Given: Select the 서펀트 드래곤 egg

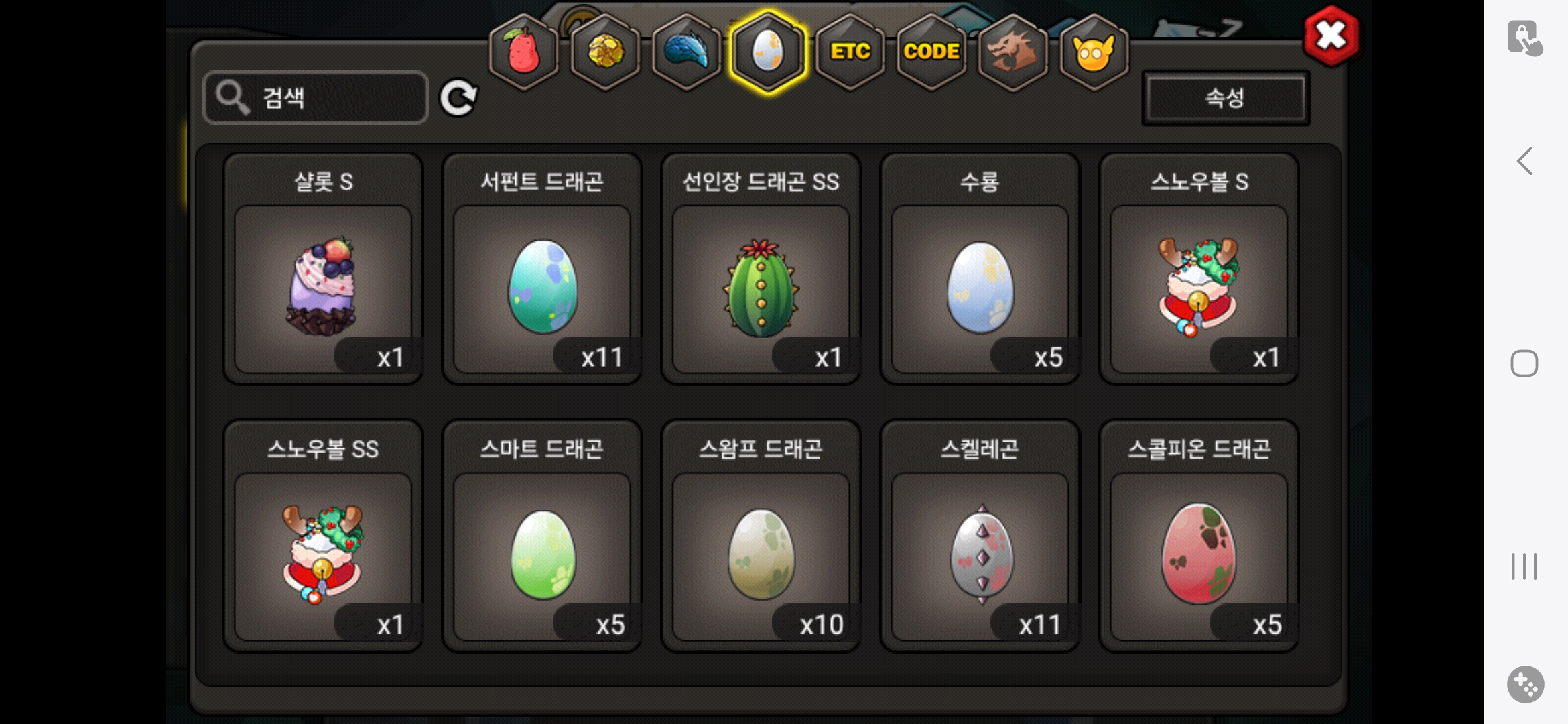Looking at the screenshot, I should 542,268.
